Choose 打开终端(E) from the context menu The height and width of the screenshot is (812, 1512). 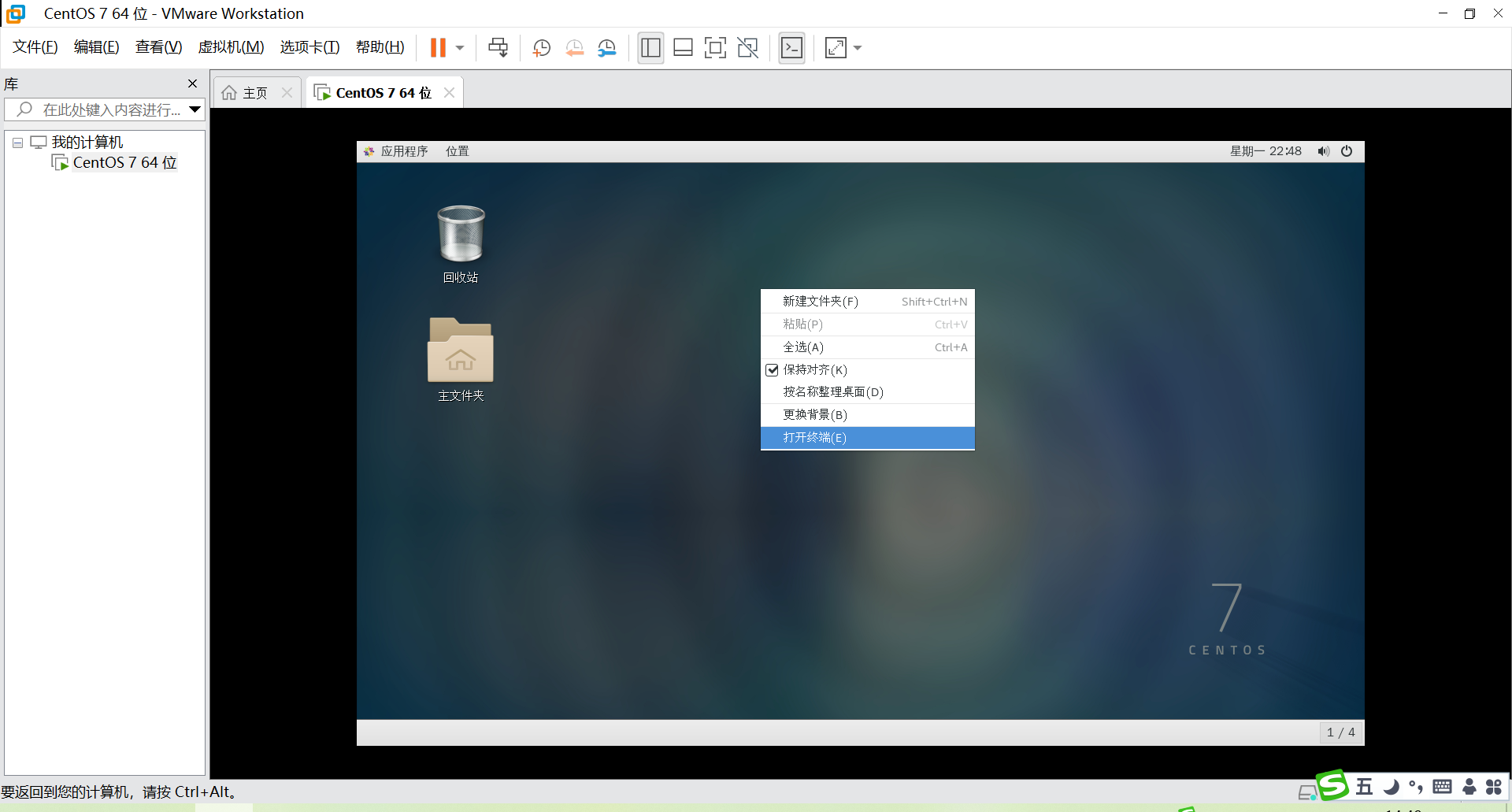pos(868,438)
